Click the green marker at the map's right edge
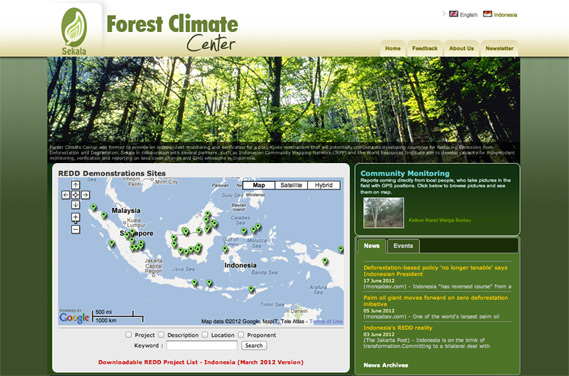 click(x=340, y=249)
